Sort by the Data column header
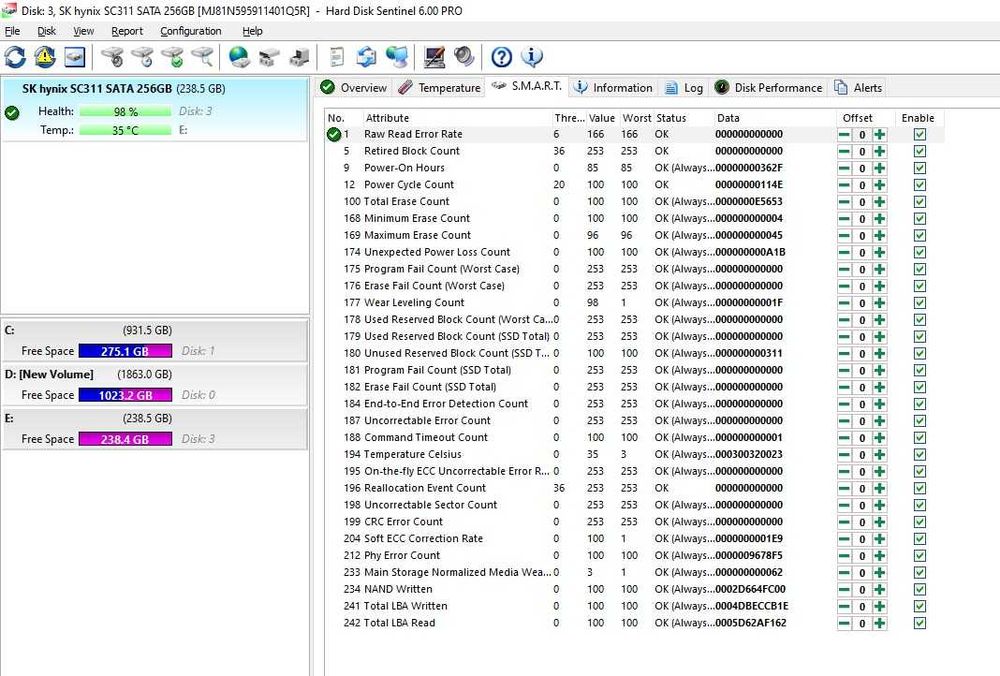 tap(774, 118)
